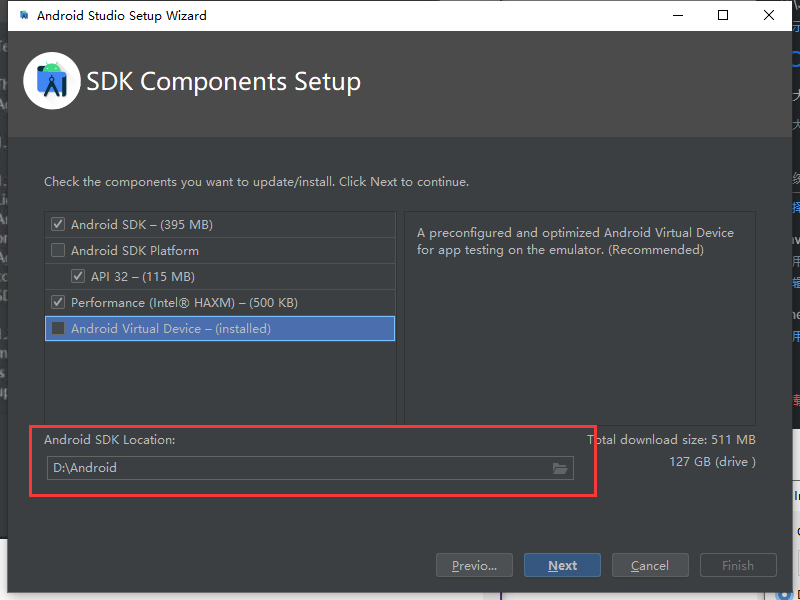The width and height of the screenshot is (800, 600).
Task: Minimize the Setup Wizard window
Action: [677, 15]
